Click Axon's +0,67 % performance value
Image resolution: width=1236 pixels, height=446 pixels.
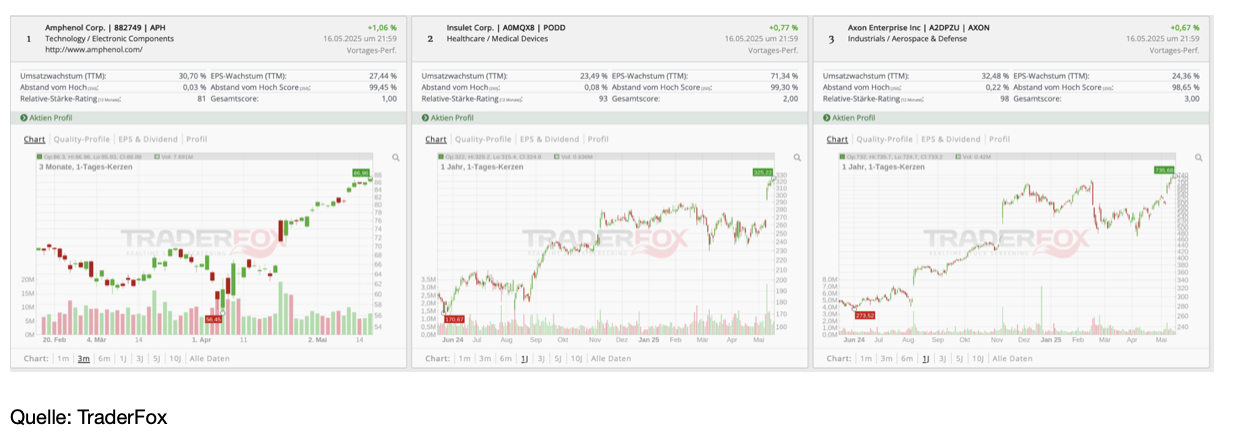(1184, 28)
